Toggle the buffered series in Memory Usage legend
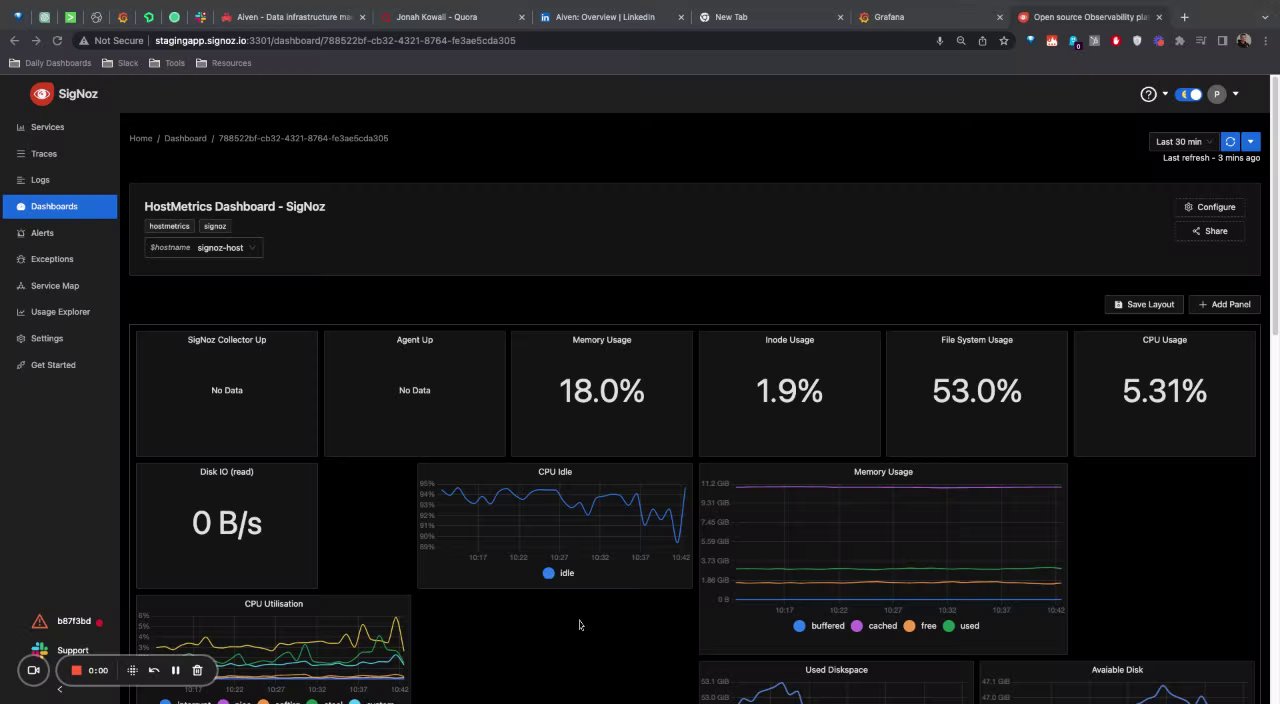This screenshot has width=1280, height=704. pos(819,626)
